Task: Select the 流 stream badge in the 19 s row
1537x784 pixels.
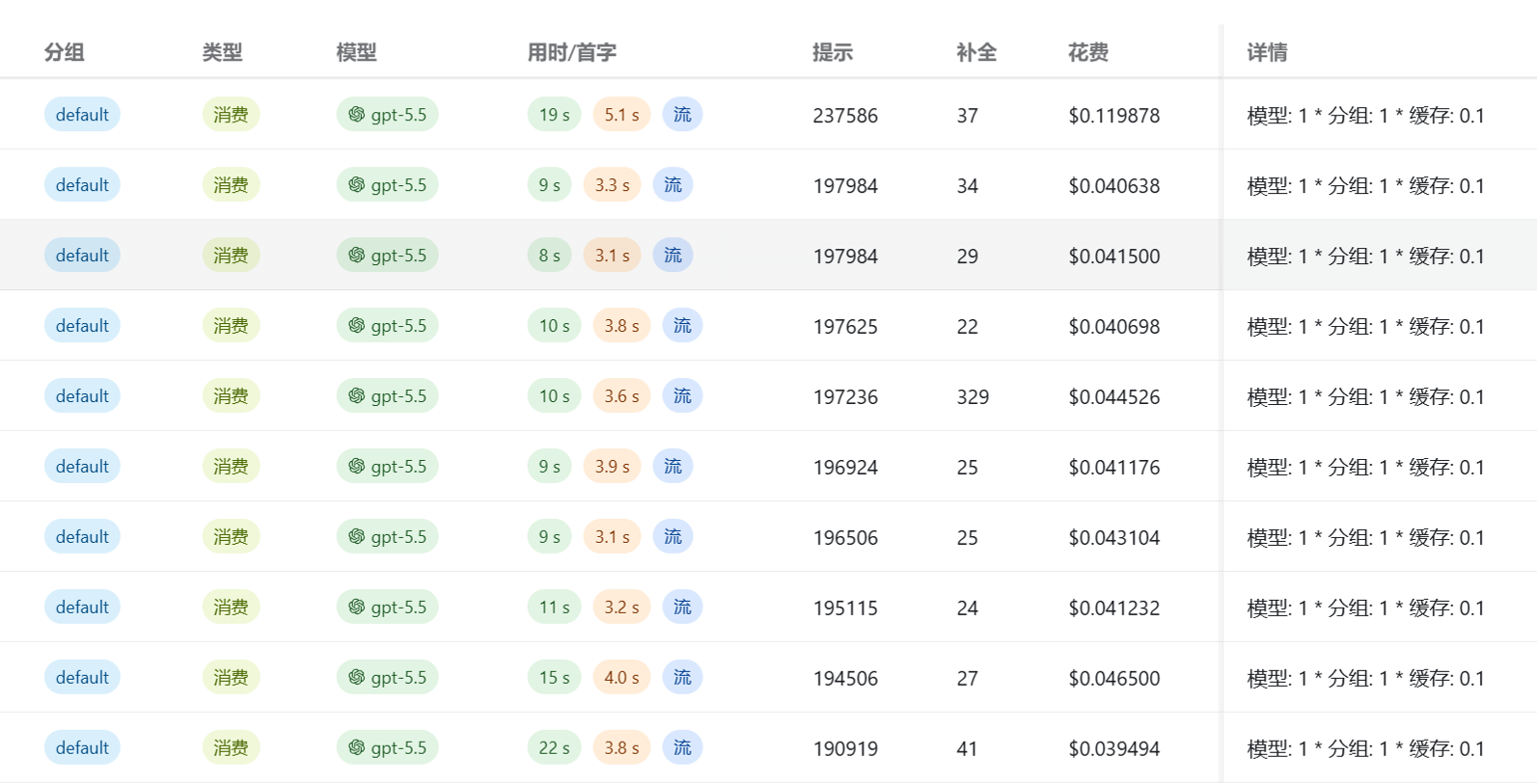Action: tap(682, 115)
